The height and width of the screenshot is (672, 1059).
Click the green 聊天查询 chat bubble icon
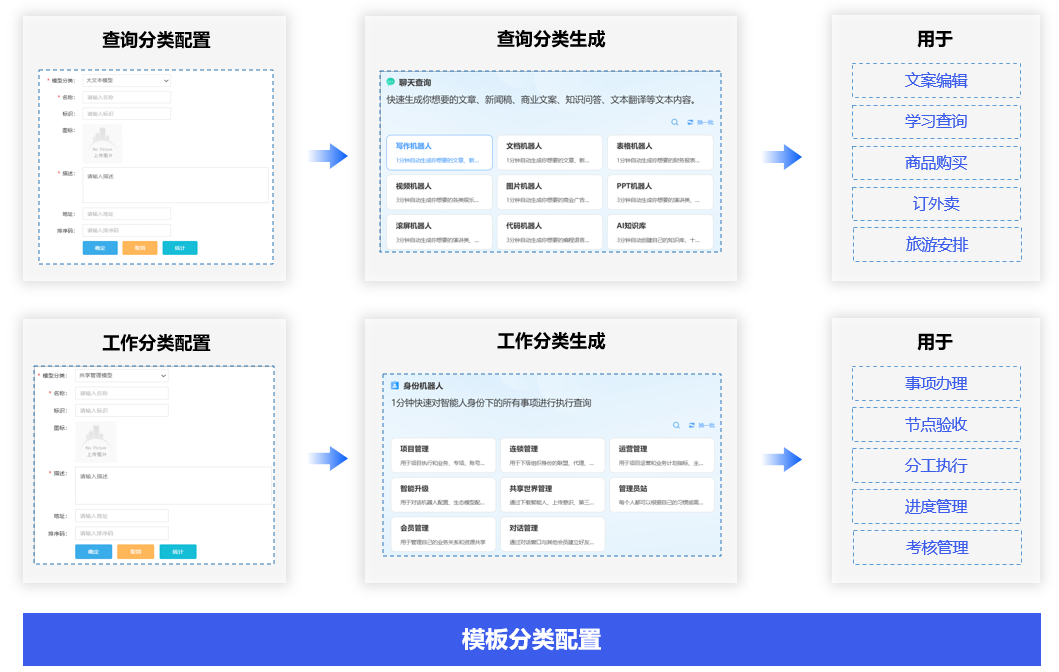click(x=391, y=82)
